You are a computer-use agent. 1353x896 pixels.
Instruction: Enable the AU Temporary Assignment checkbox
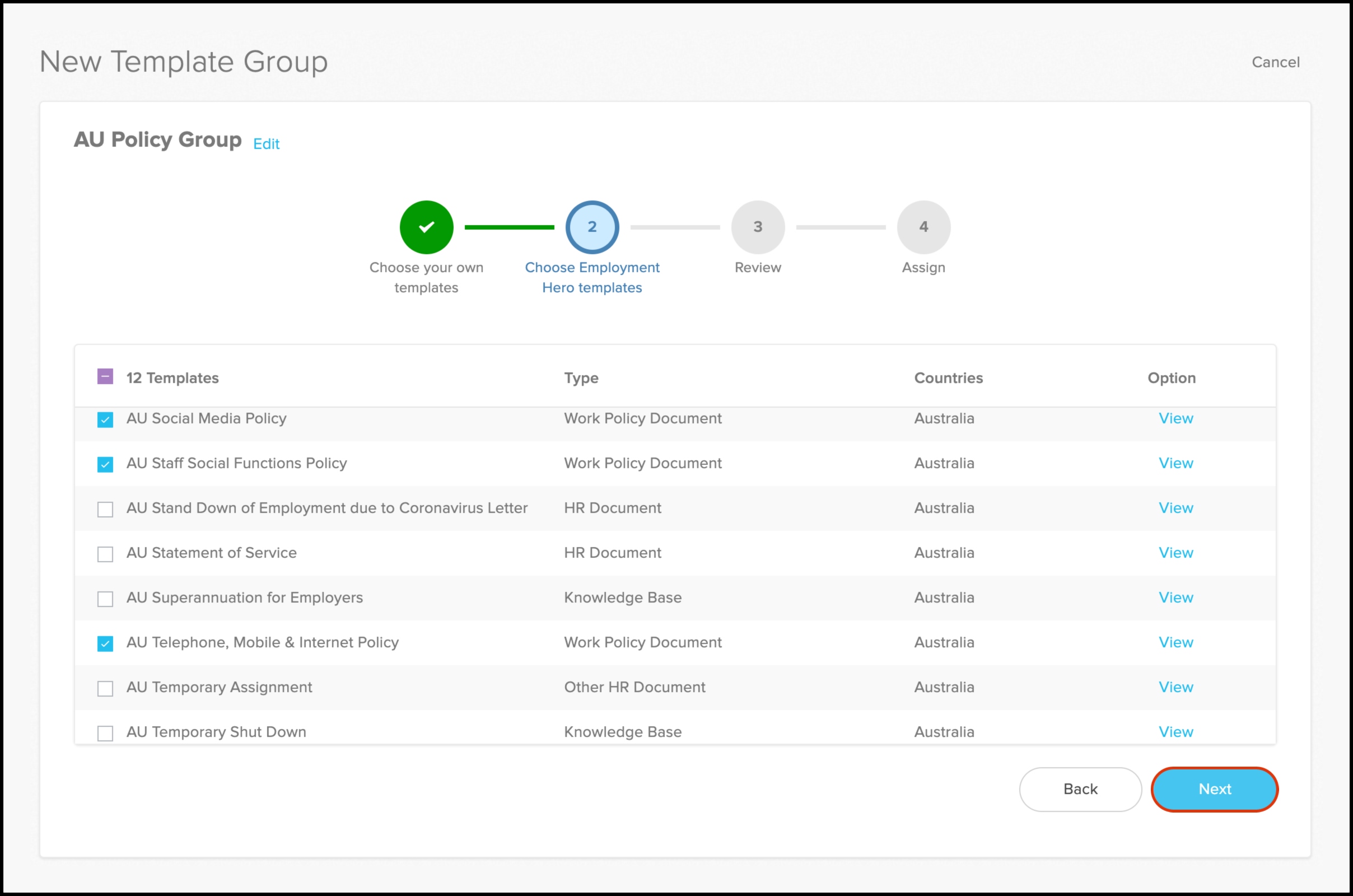[105, 688]
